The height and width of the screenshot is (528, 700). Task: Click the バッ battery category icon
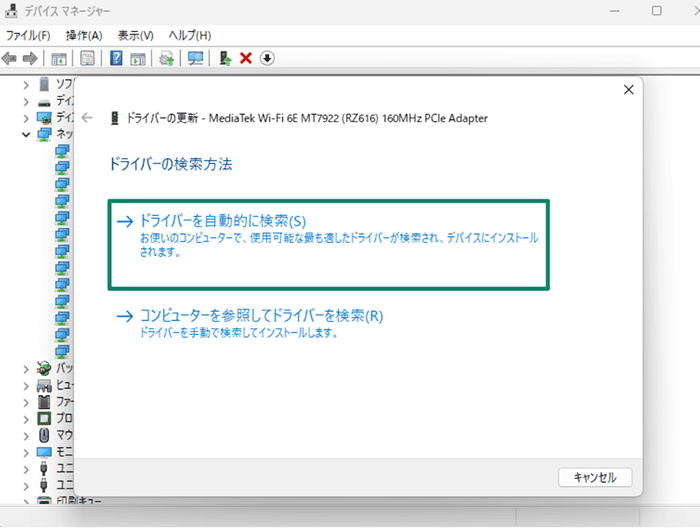point(44,368)
